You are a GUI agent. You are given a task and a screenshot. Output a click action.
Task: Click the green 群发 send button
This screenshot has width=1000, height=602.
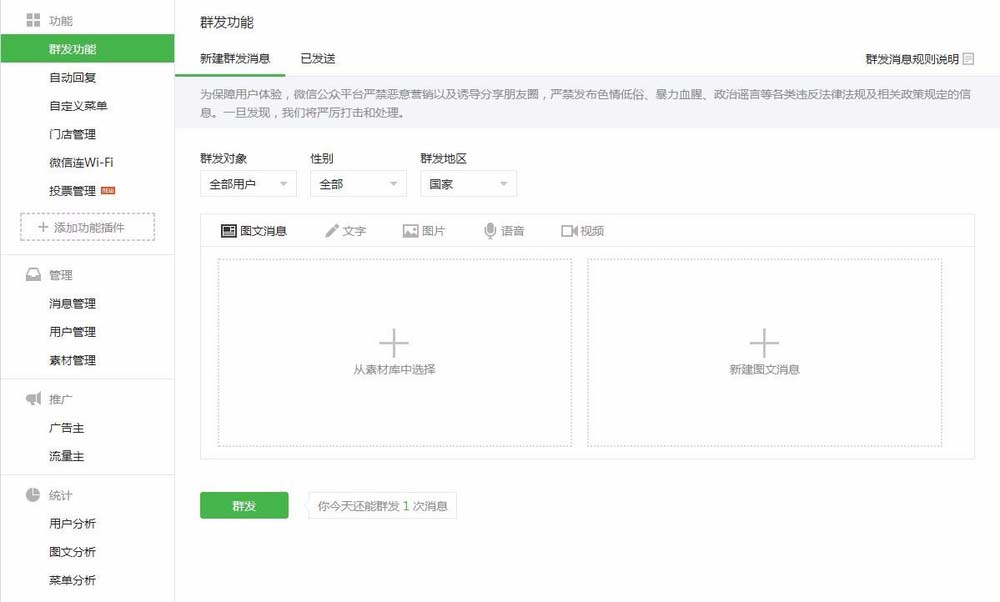244,506
